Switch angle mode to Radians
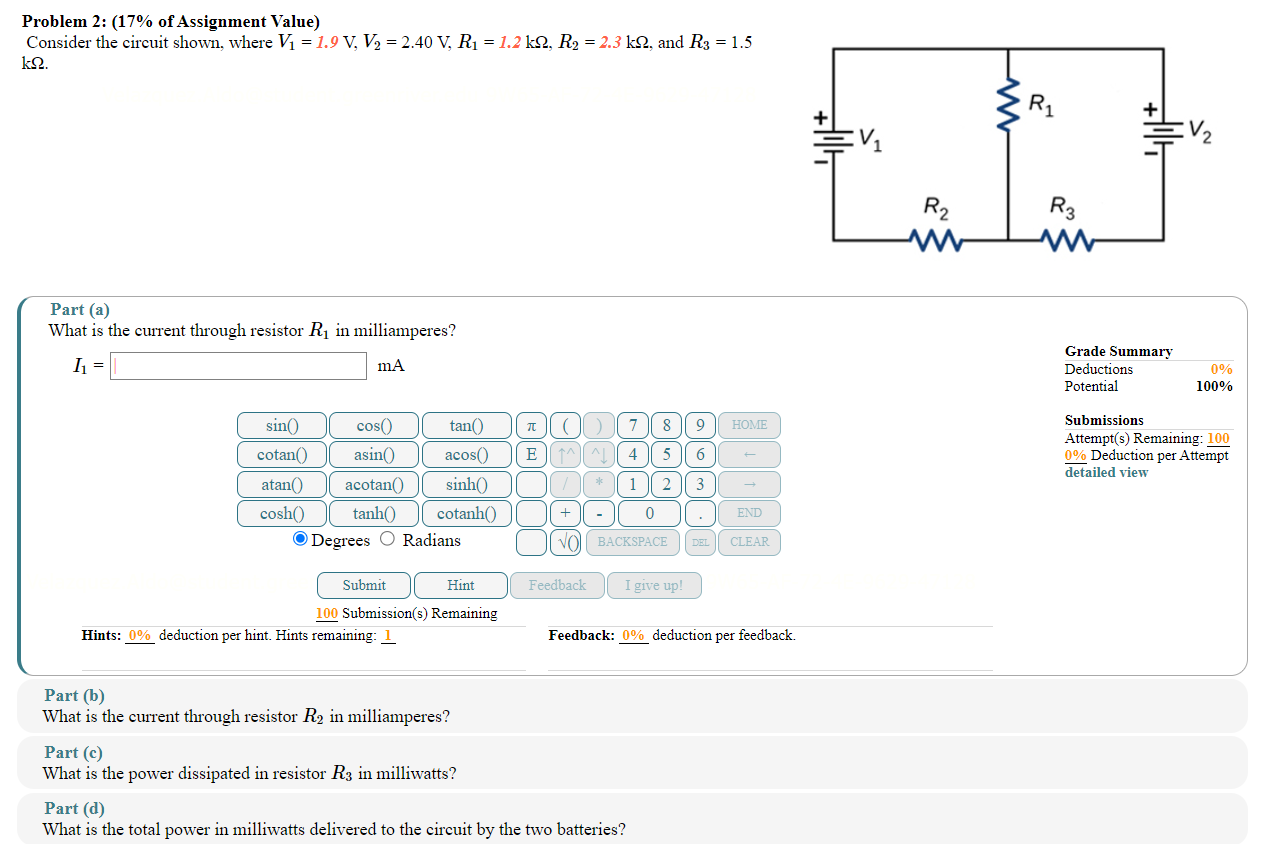 point(386,539)
